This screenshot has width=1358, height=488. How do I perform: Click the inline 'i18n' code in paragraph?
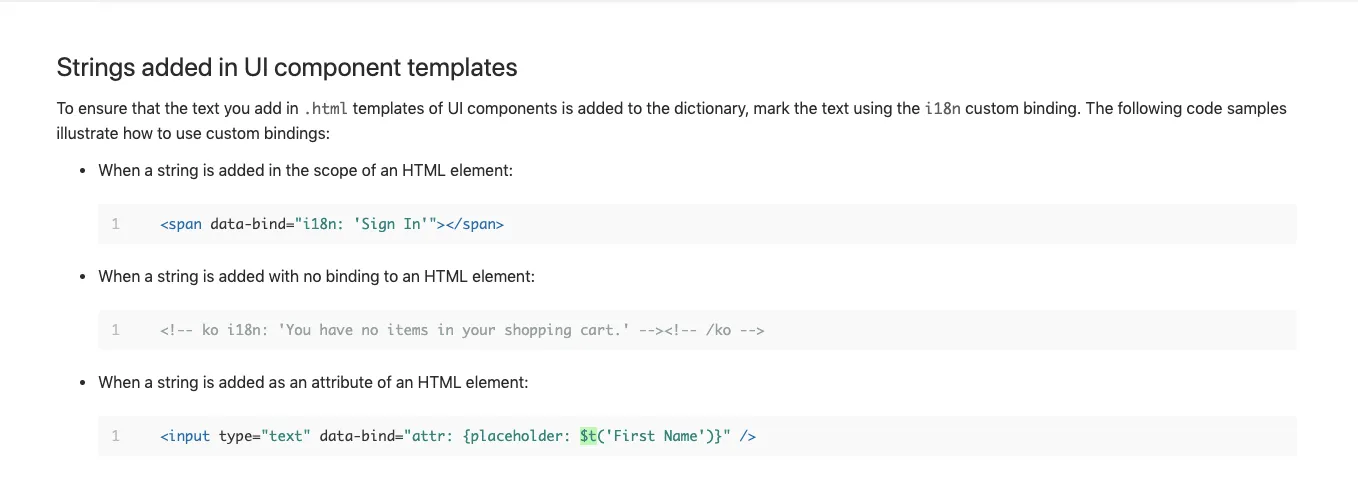pos(942,108)
